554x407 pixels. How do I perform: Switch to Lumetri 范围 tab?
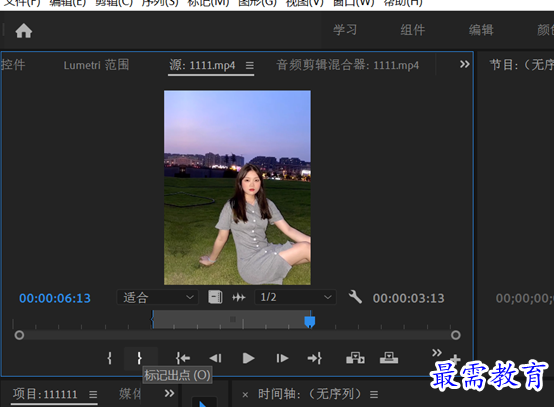click(x=96, y=65)
